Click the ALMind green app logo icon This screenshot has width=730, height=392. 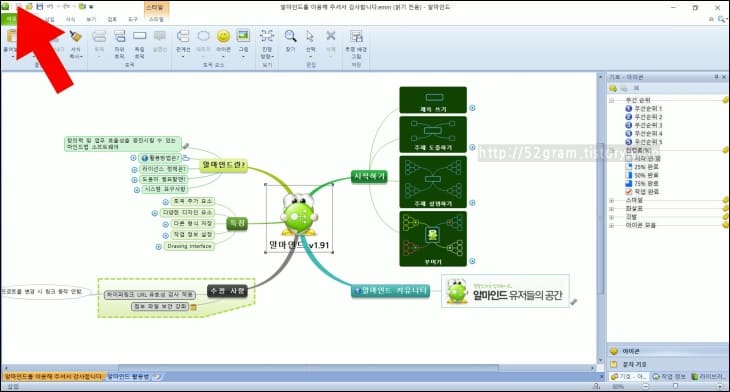click(x=5, y=6)
